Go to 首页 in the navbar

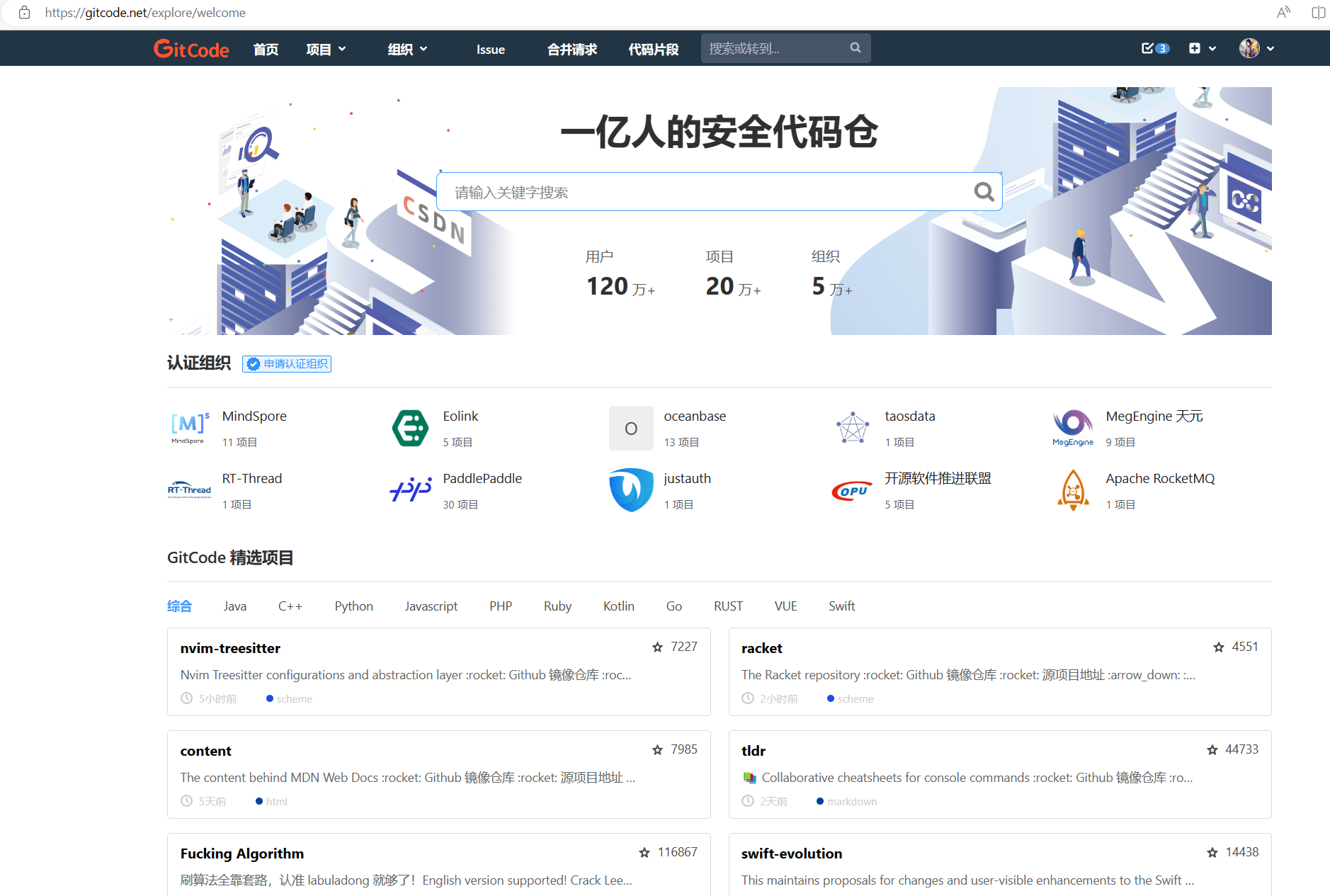coord(266,49)
